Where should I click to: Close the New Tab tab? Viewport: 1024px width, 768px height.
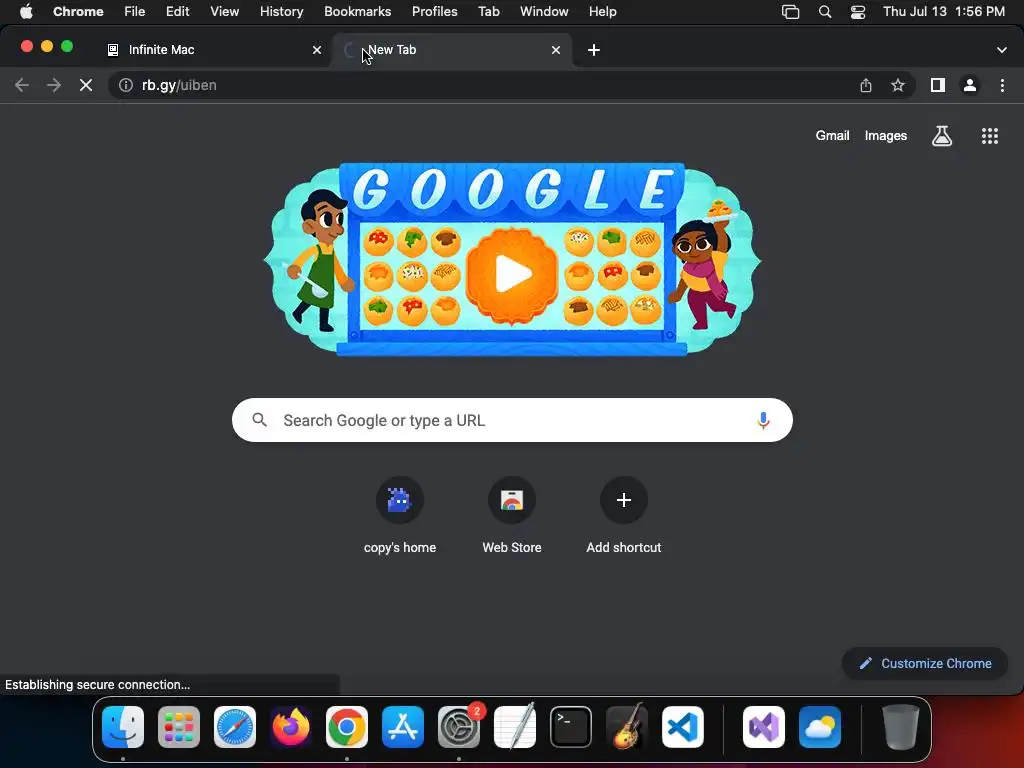point(556,50)
